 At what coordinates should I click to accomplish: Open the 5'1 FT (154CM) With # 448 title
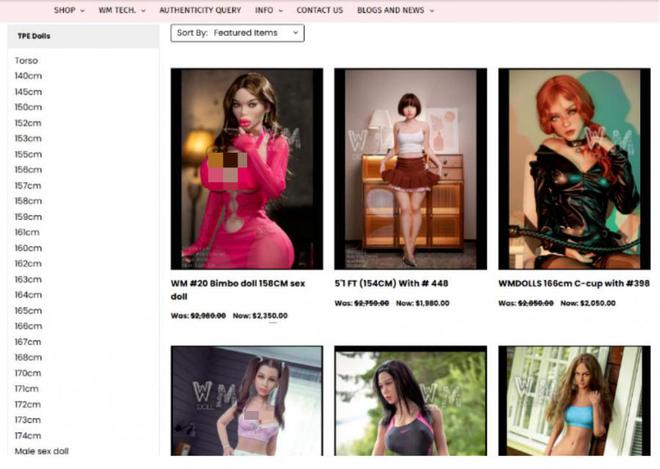point(391,283)
